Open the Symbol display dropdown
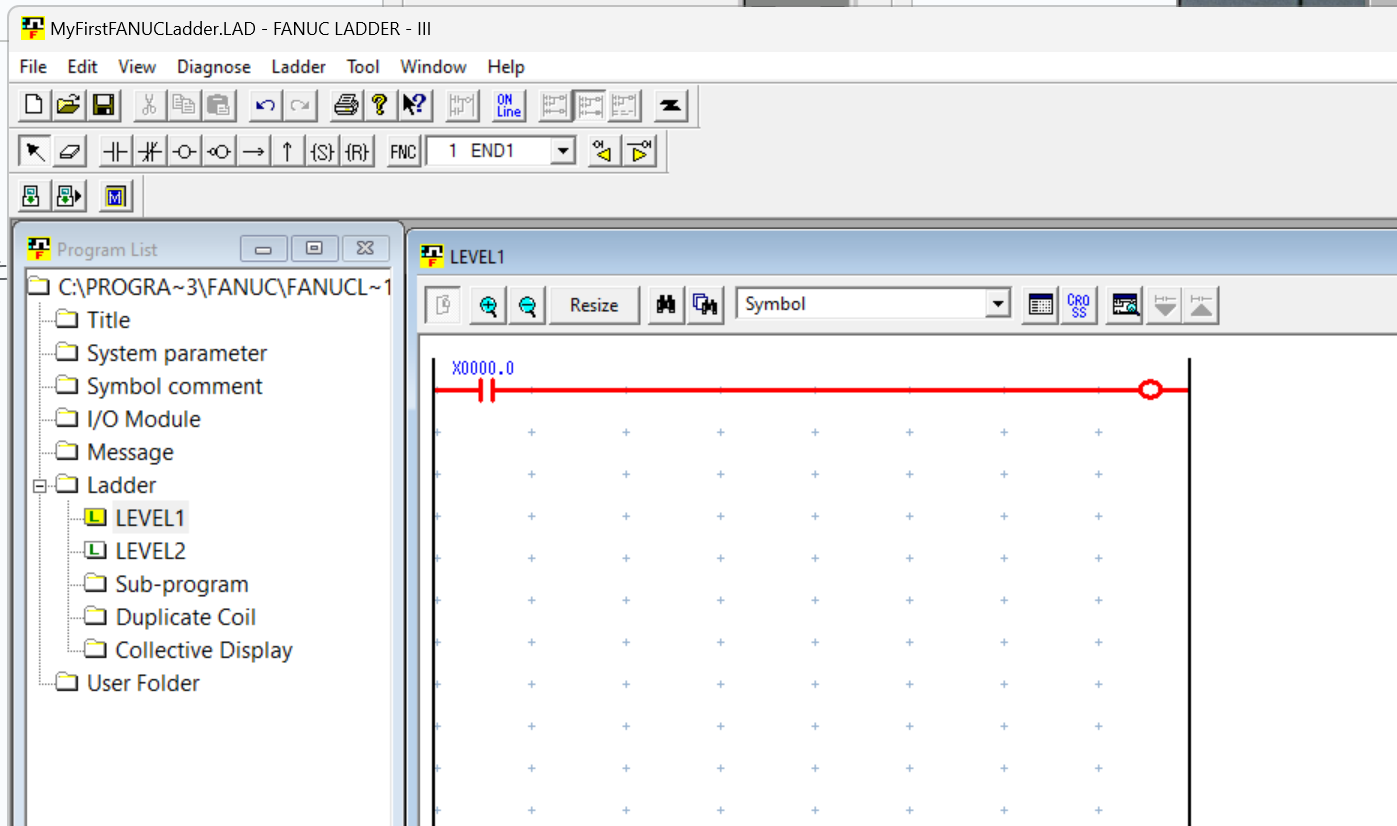This screenshot has height=826, width=1397. [x=997, y=305]
